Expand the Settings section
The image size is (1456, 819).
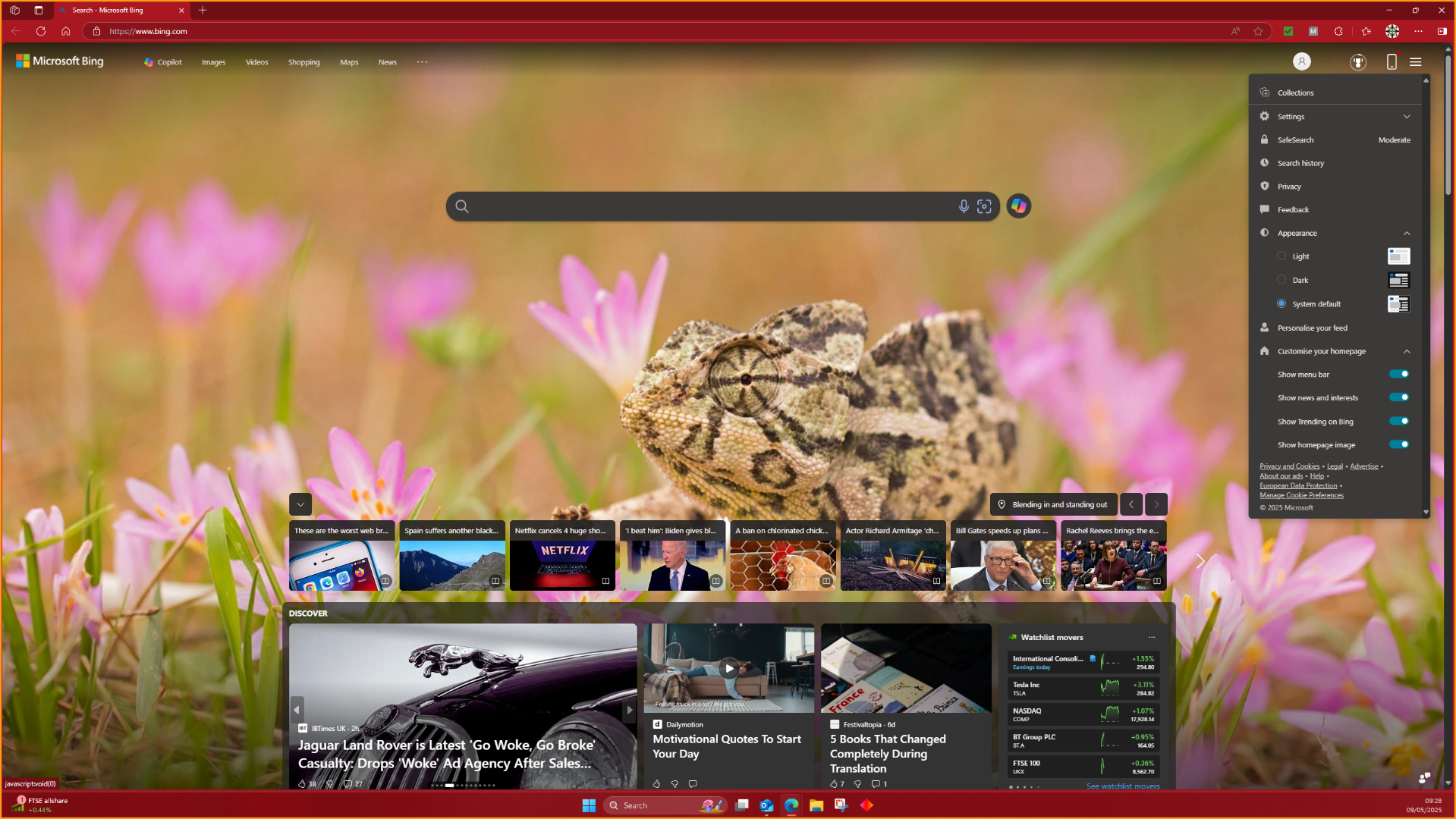(x=1335, y=116)
